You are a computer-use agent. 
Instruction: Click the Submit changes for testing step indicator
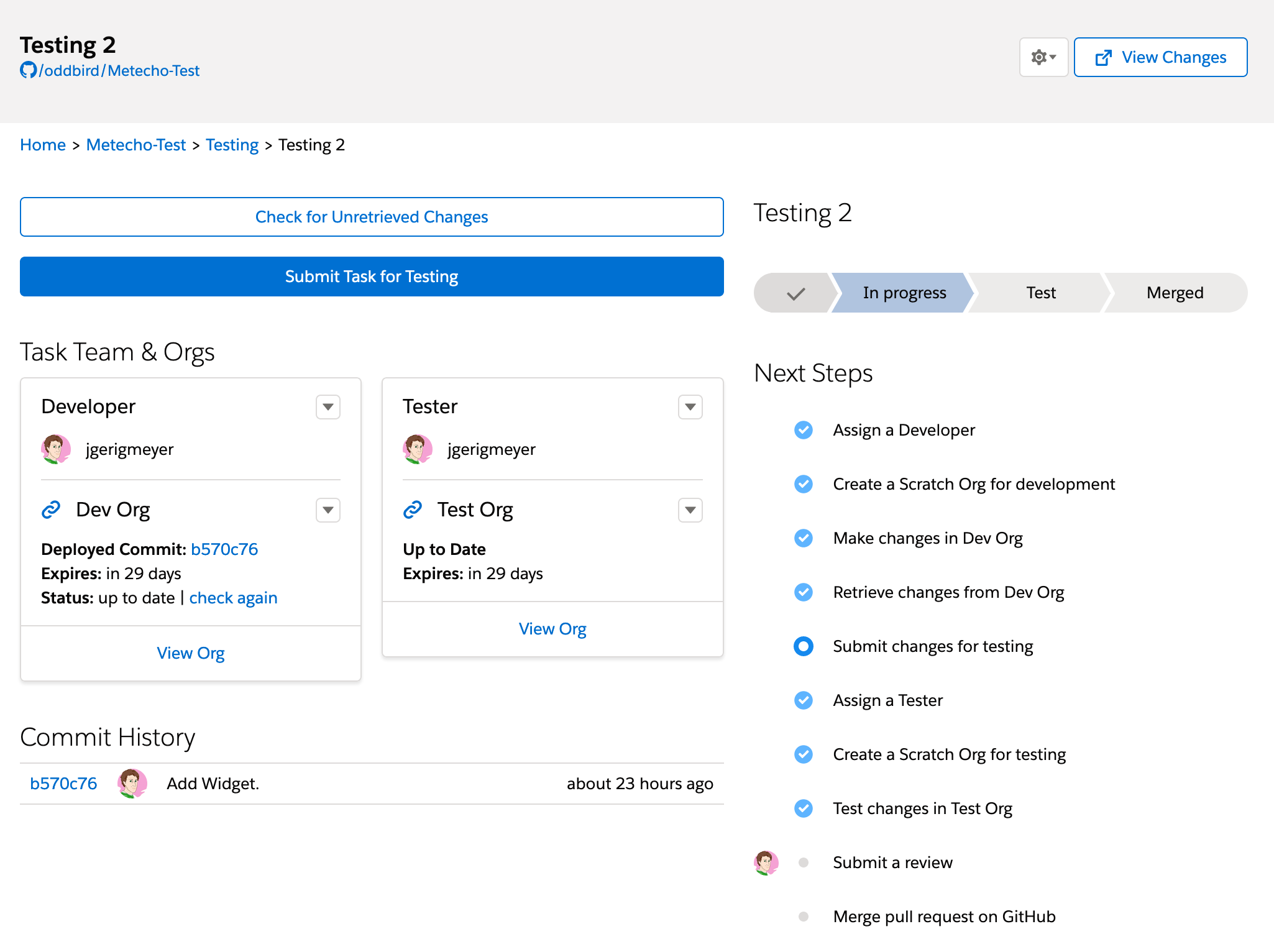pyautogui.click(x=804, y=646)
